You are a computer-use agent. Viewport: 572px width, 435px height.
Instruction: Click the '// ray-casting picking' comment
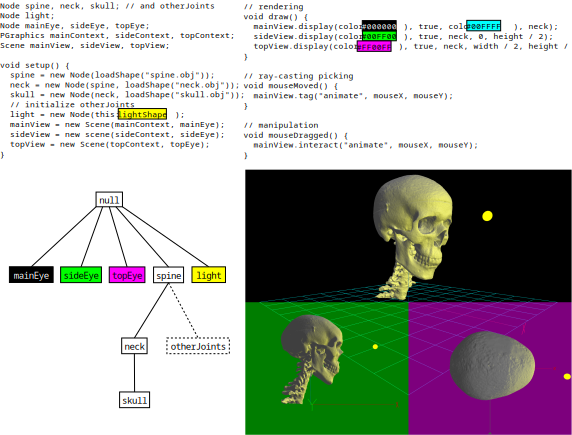pos(298,76)
